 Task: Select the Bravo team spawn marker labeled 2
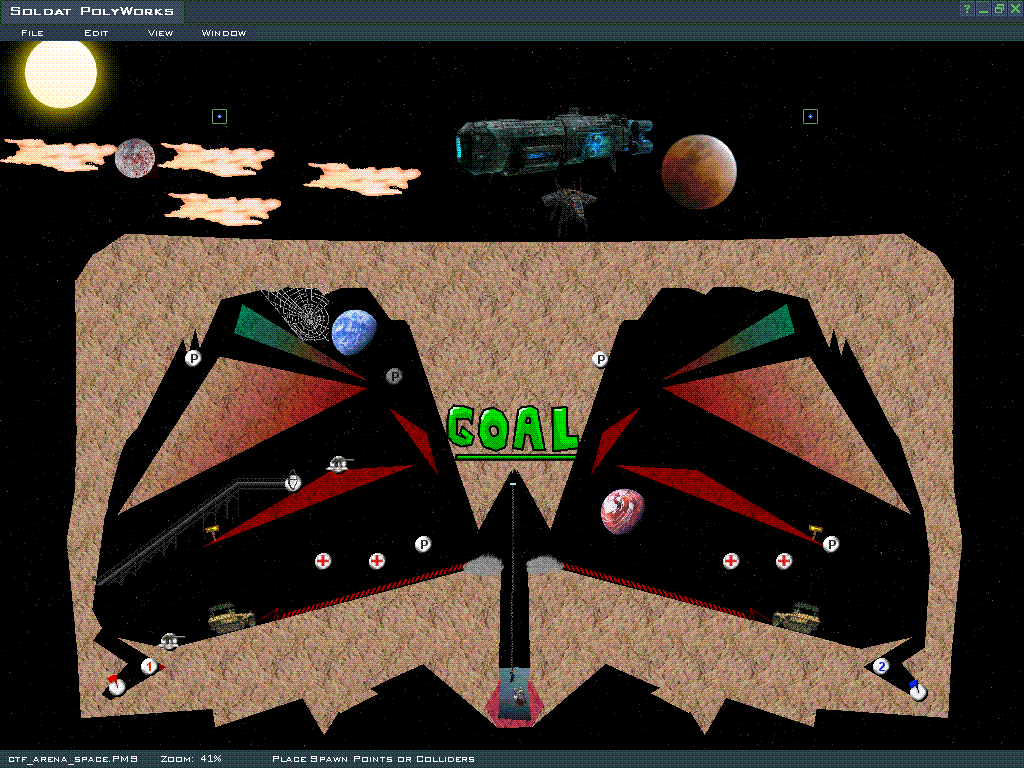point(881,666)
